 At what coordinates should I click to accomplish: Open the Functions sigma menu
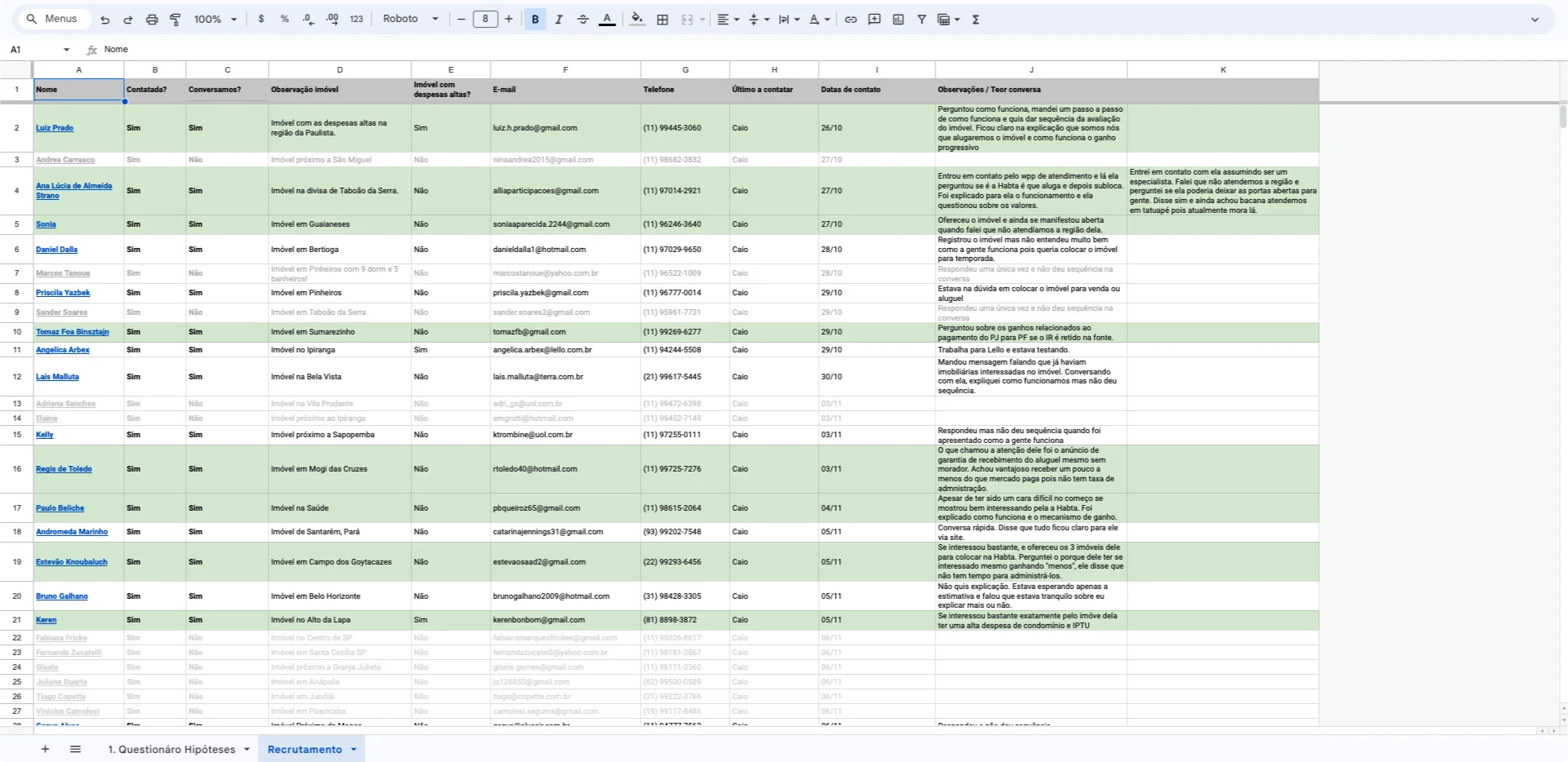975,20
